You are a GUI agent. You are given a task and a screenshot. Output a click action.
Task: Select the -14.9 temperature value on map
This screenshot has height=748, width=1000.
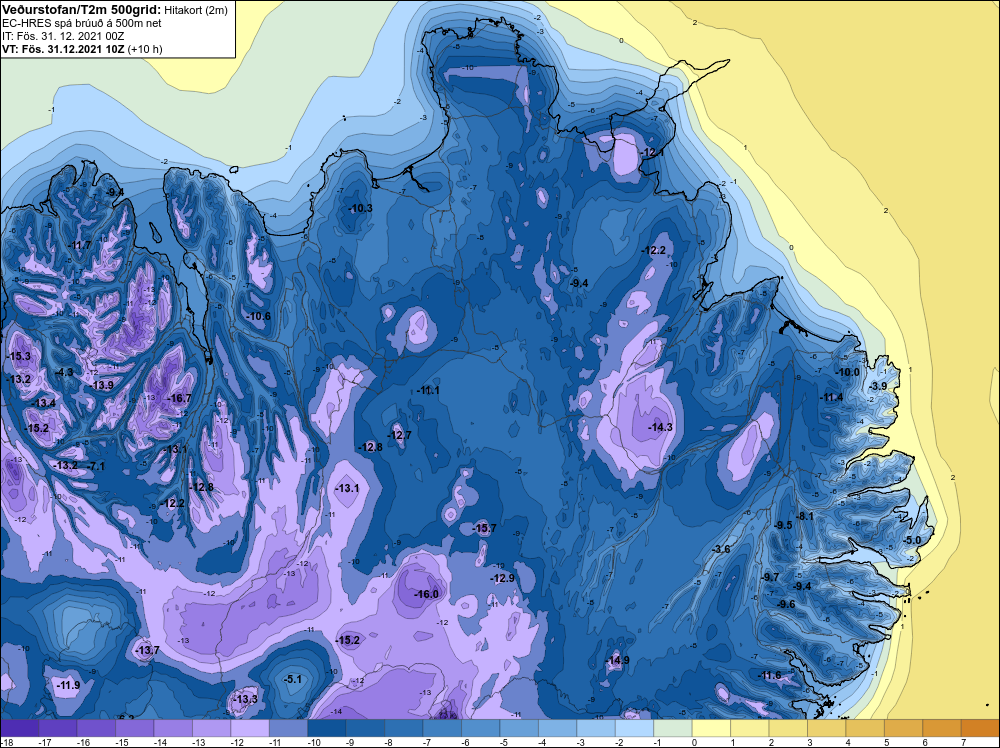tap(617, 660)
